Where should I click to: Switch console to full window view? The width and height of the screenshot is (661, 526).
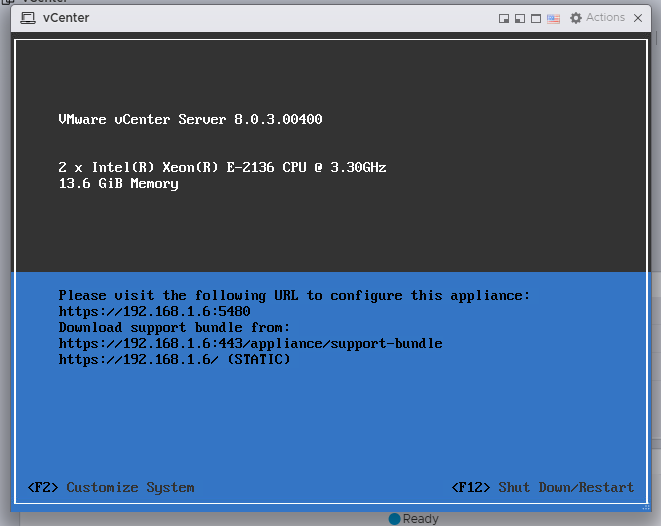tap(536, 19)
